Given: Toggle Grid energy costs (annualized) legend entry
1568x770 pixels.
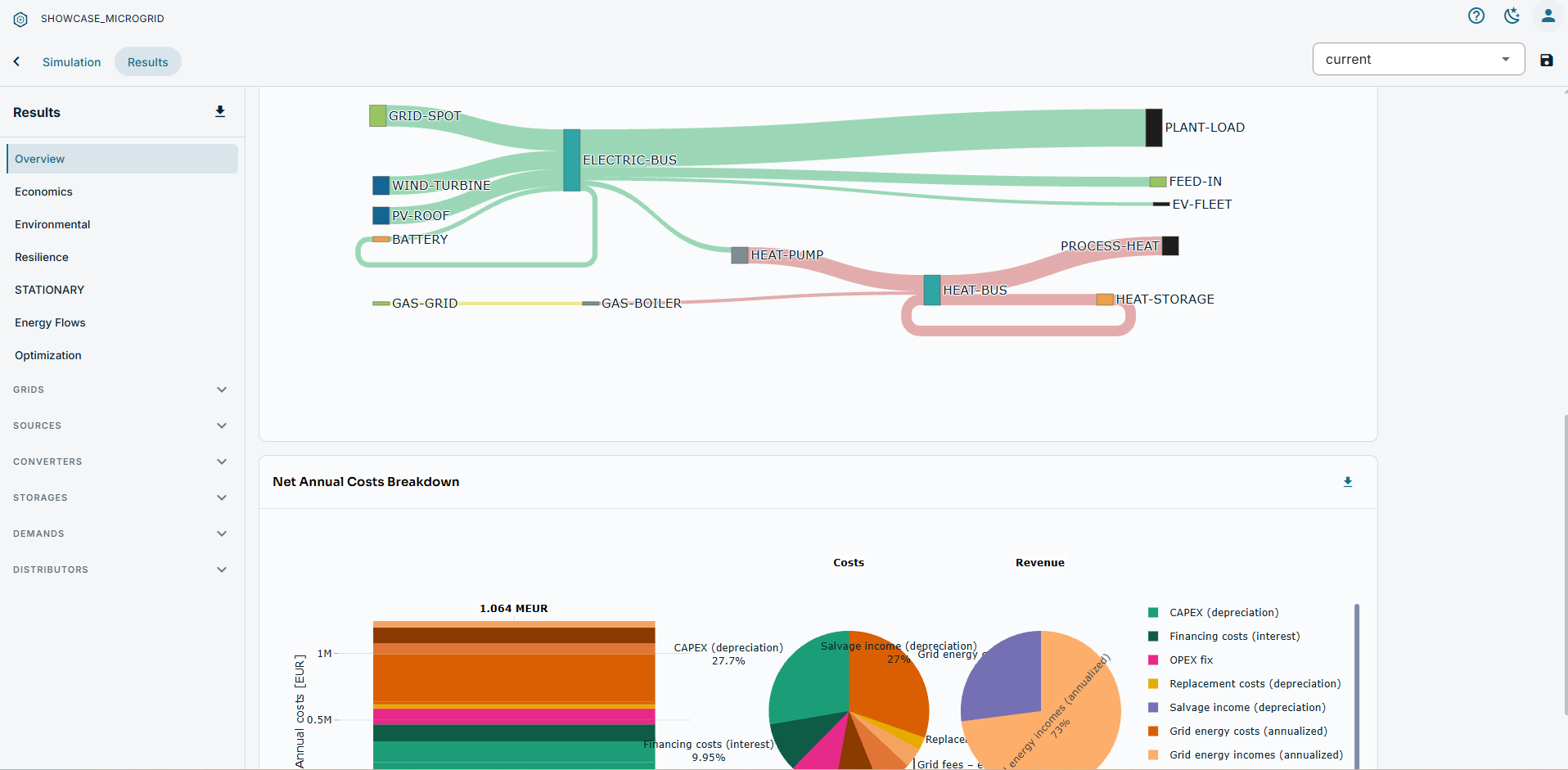Looking at the screenshot, I should (1238, 731).
